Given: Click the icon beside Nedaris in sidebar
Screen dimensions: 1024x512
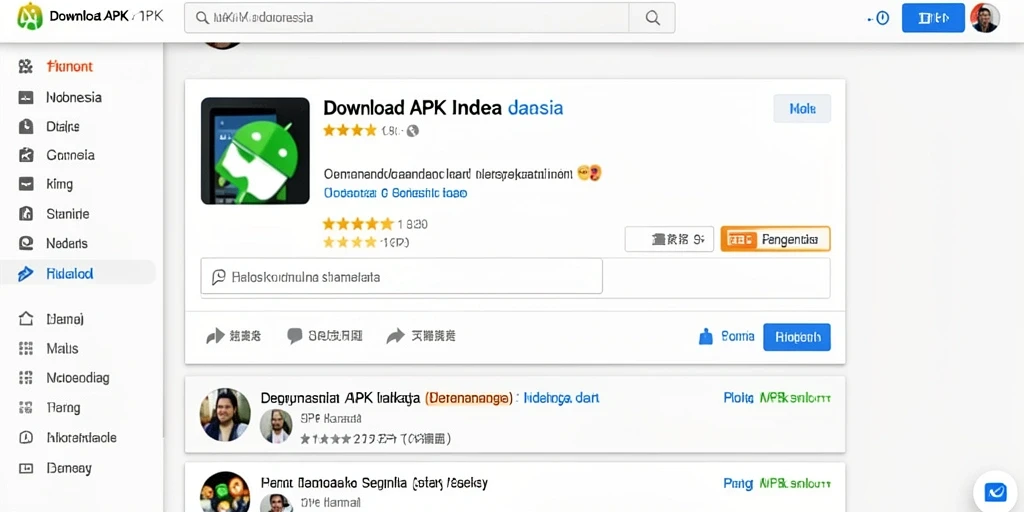Looking at the screenshot, I should [x=25, y=243].
